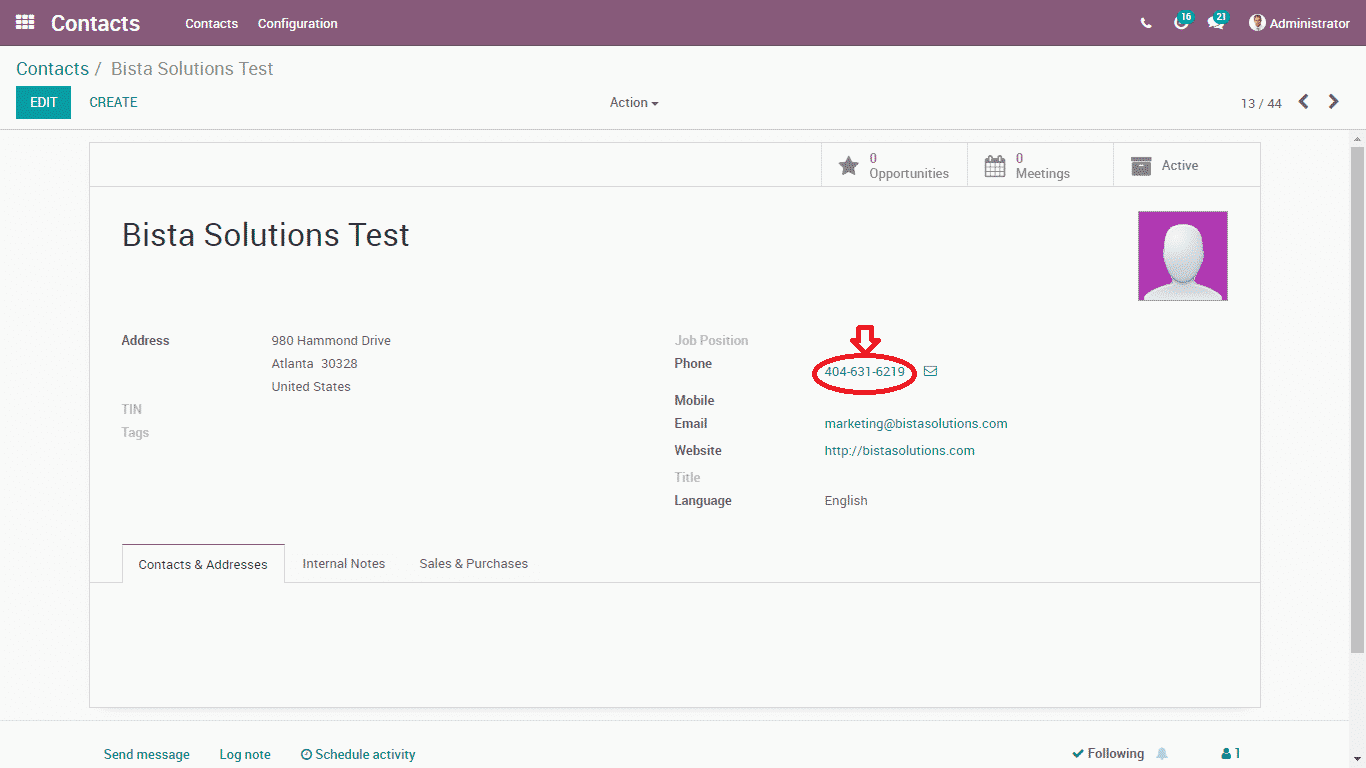The image size is (1366, 768).
Task: Click the followers person icon
Action: [1226, 754]
